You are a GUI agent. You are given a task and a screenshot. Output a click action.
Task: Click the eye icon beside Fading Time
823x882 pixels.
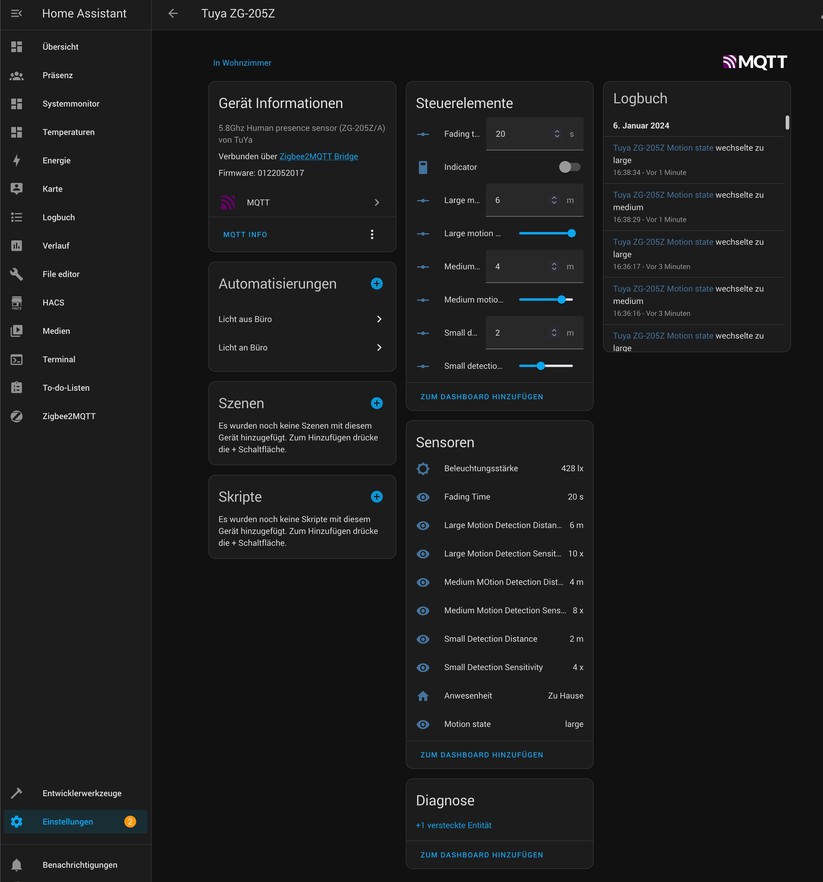pyautogui.click(x=425, y=496)
